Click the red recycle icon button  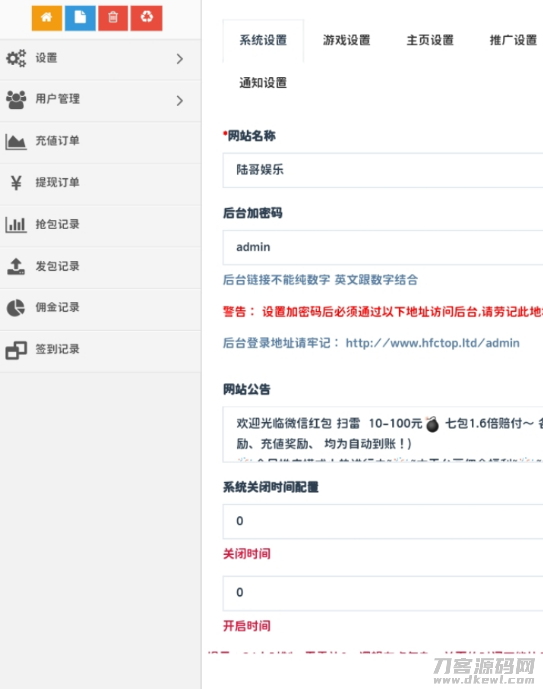coord(146,18)
